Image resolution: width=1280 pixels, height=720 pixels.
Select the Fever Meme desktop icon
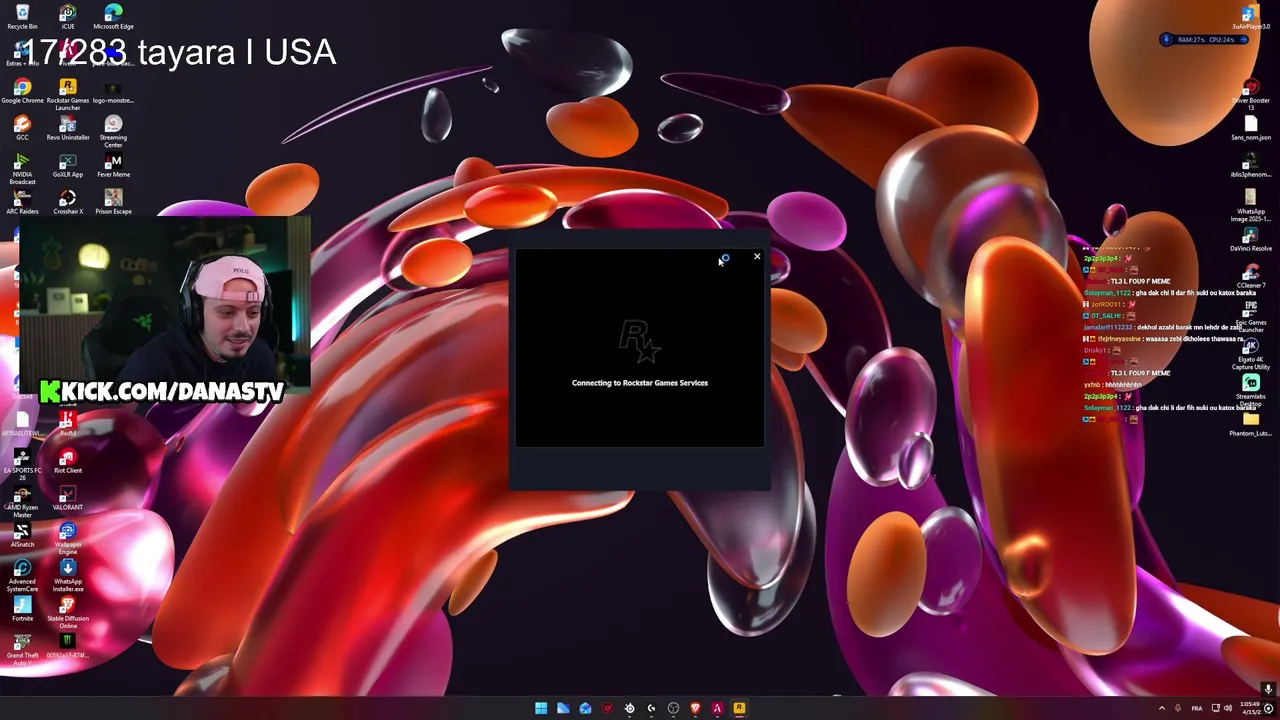coord(113,165)
